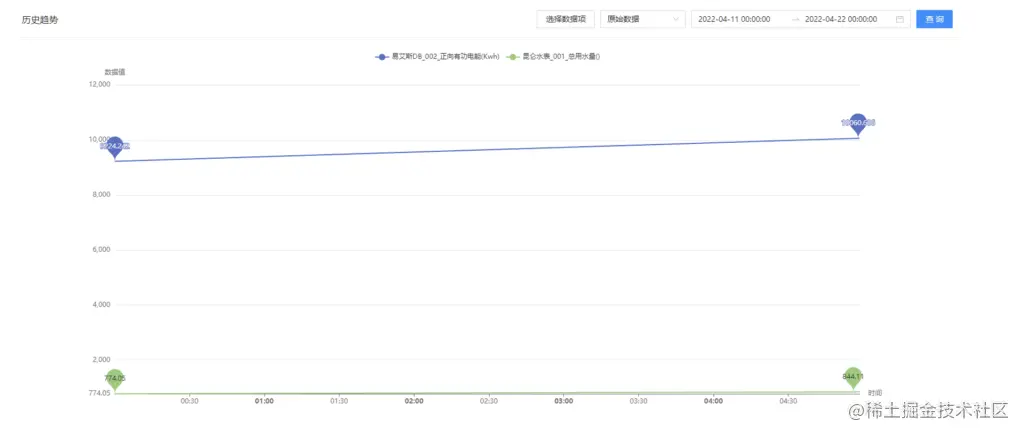
Task: Click the 4,000 y-axis label
Action: click(x=101, y=304)
